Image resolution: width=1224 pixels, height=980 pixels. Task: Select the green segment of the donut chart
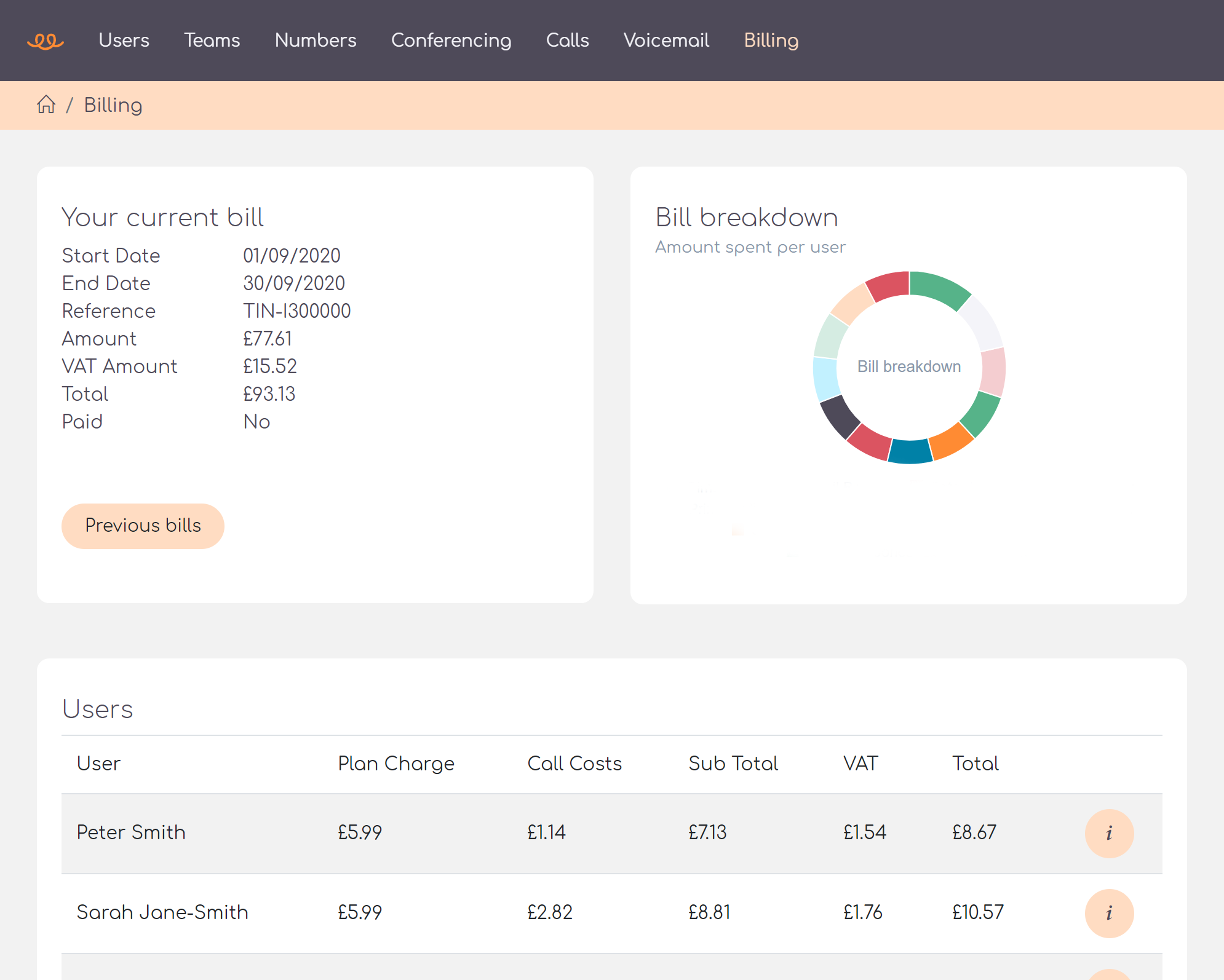pyautogui.click(x=939, y=290)
